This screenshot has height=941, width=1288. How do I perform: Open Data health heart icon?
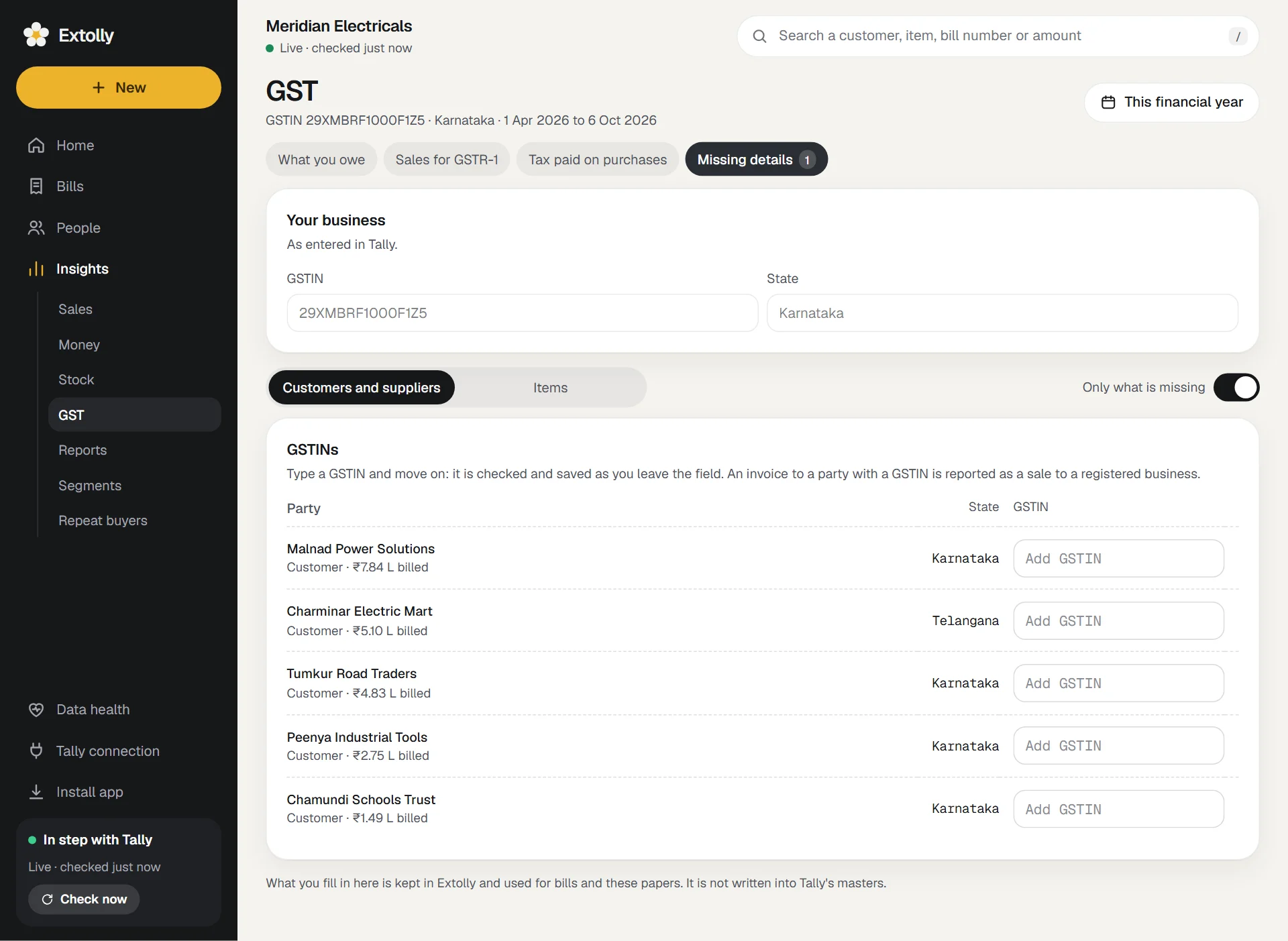click(x=36, y=710)
